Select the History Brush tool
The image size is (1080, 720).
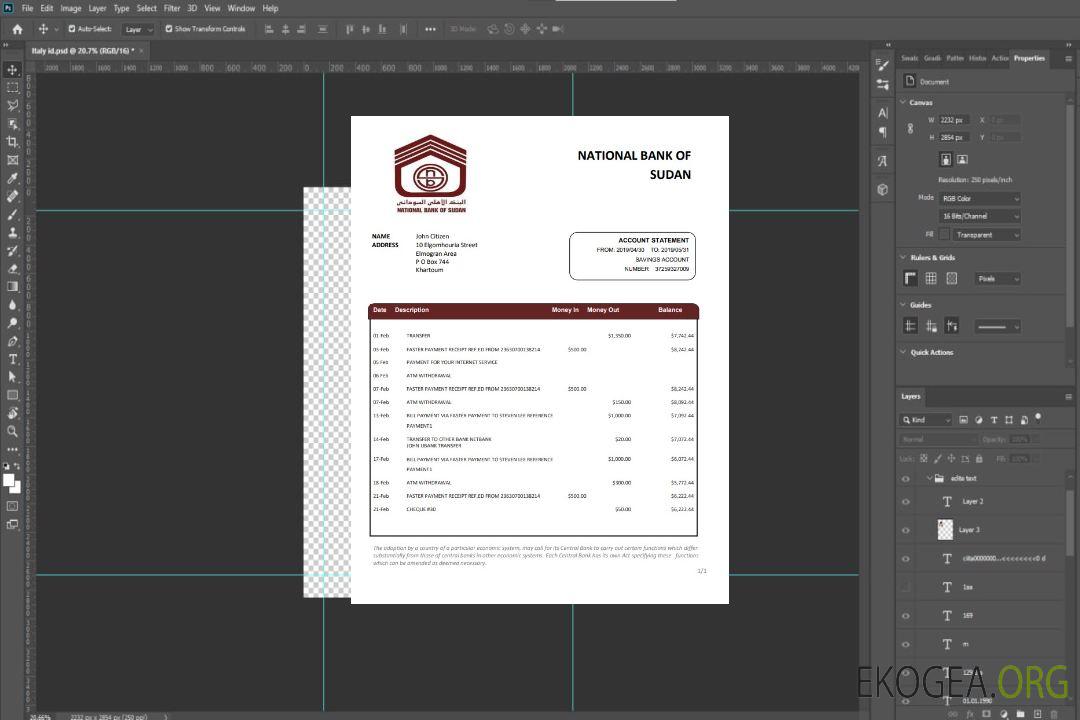pyautogui.click(x=12, y=251)
